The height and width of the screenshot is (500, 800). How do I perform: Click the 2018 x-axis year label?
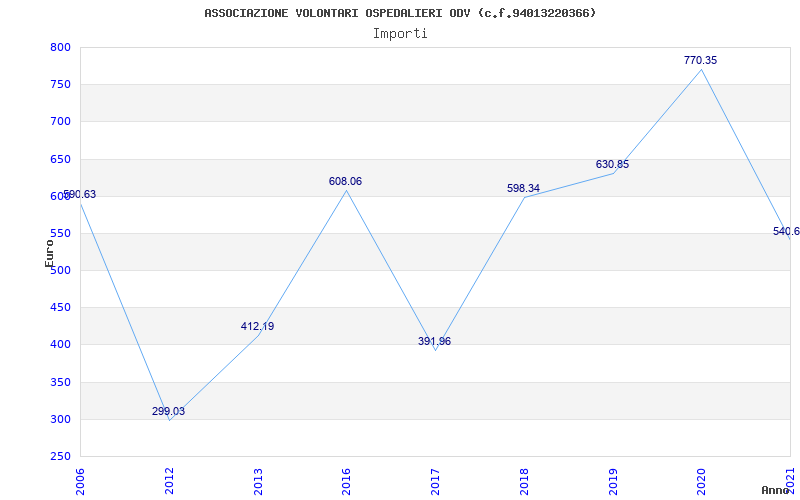[524, 481]
